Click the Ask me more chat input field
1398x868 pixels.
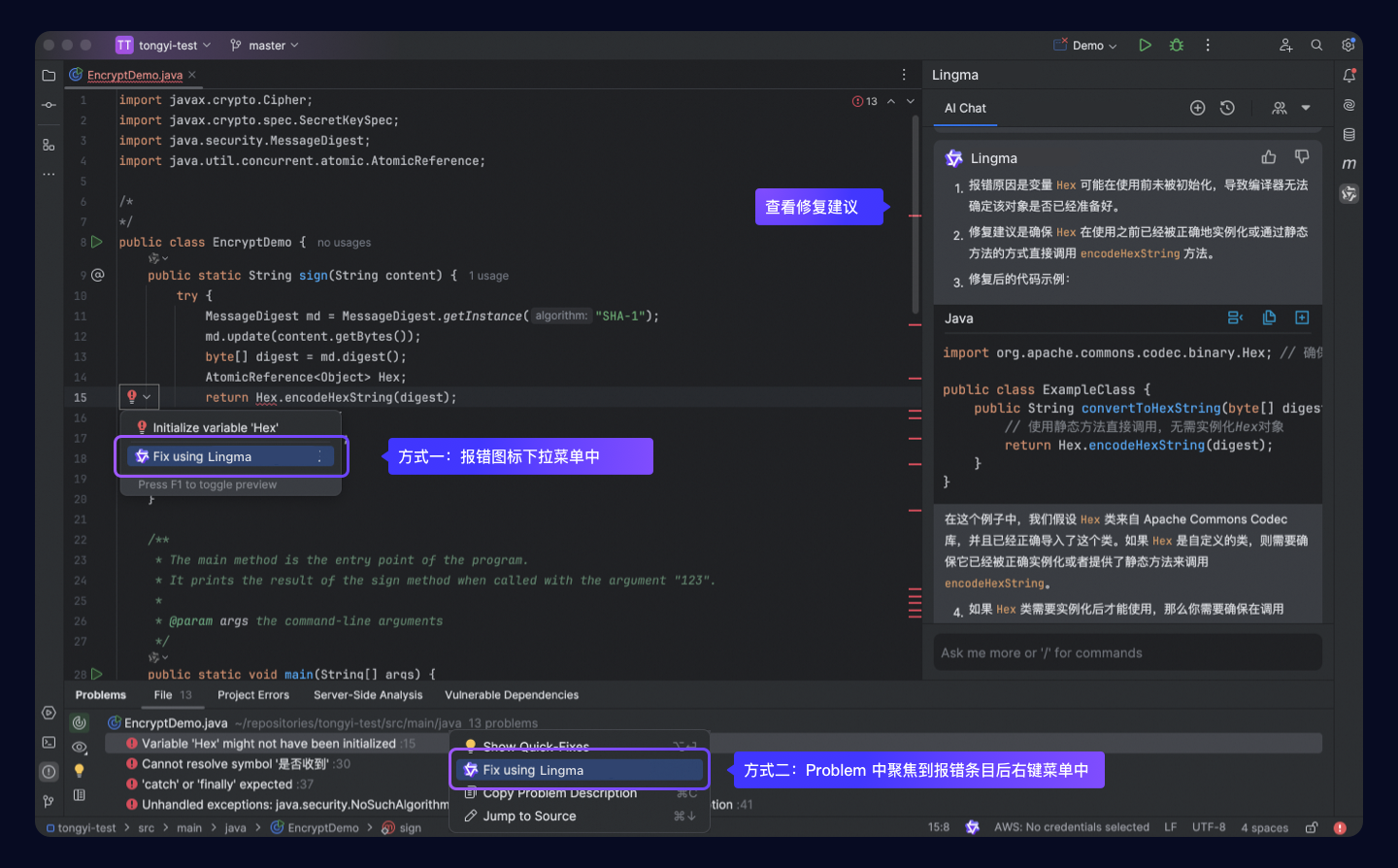coord(1127,652)
